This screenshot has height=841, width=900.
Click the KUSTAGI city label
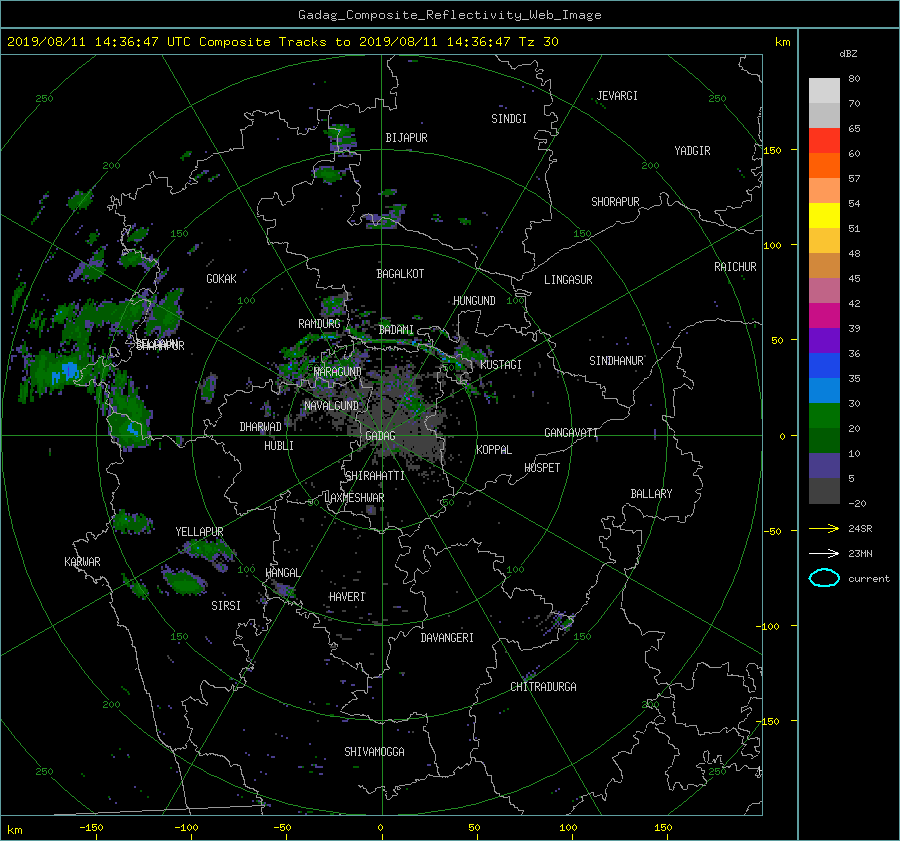coord(501,365)
